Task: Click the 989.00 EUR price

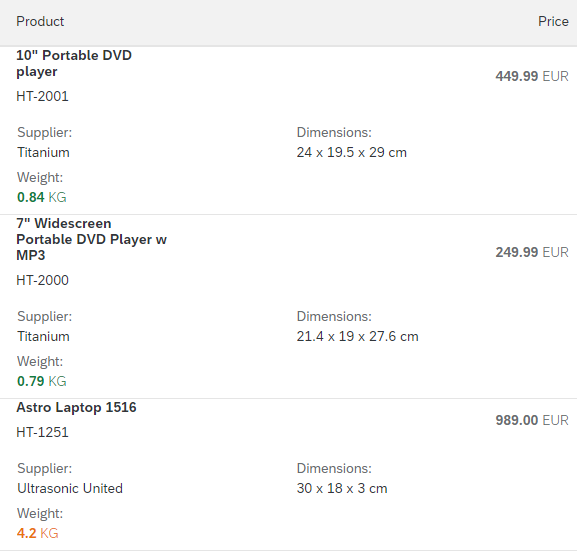Action: pos(532,420)
